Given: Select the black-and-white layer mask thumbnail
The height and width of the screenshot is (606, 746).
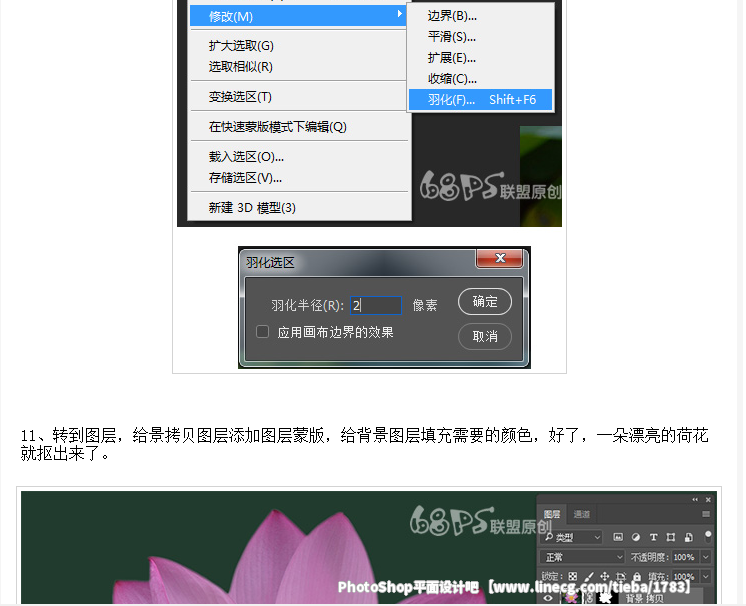Looking at the screenshot, I should click(x=606, y=597).
